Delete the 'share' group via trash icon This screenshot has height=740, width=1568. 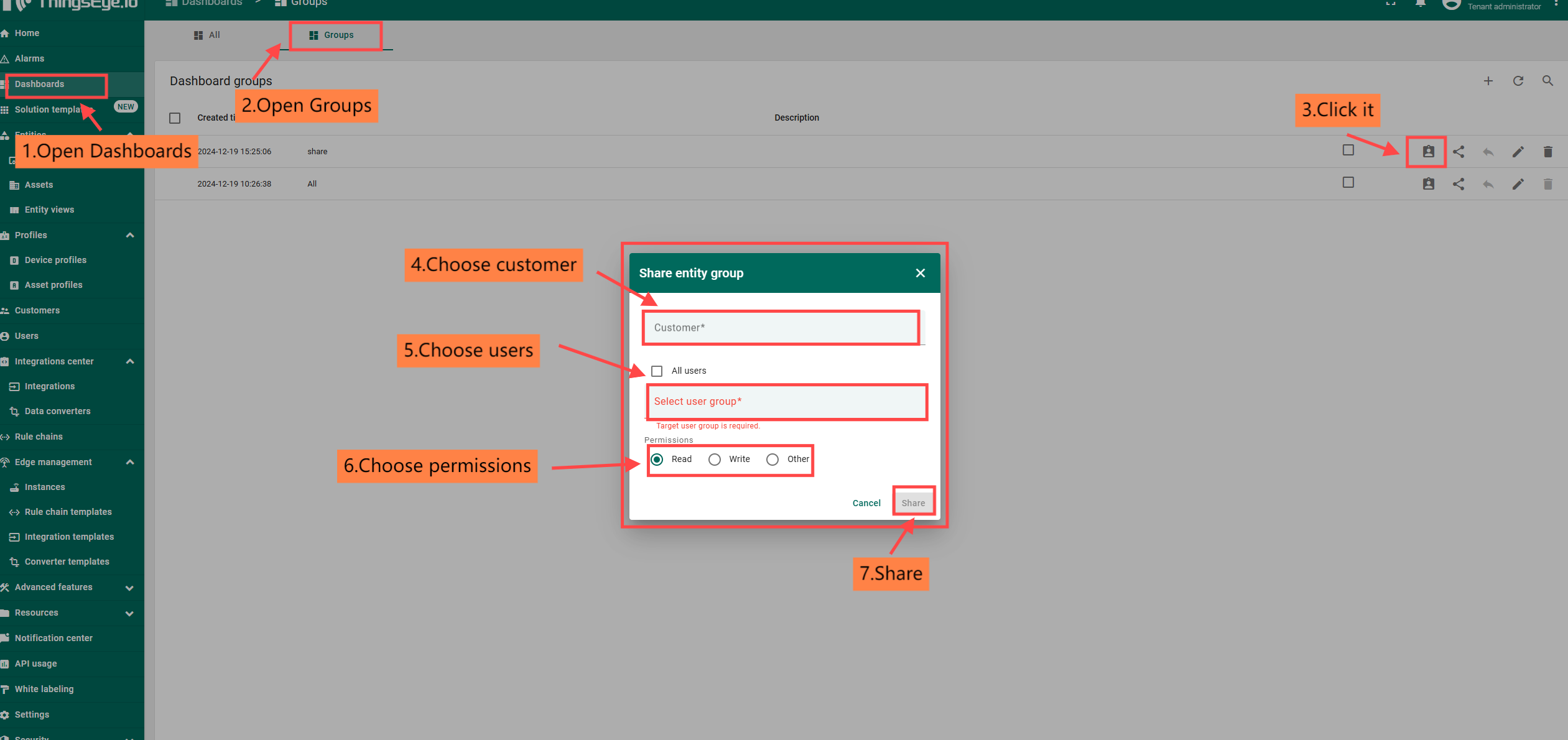[x=1547, y=152]
